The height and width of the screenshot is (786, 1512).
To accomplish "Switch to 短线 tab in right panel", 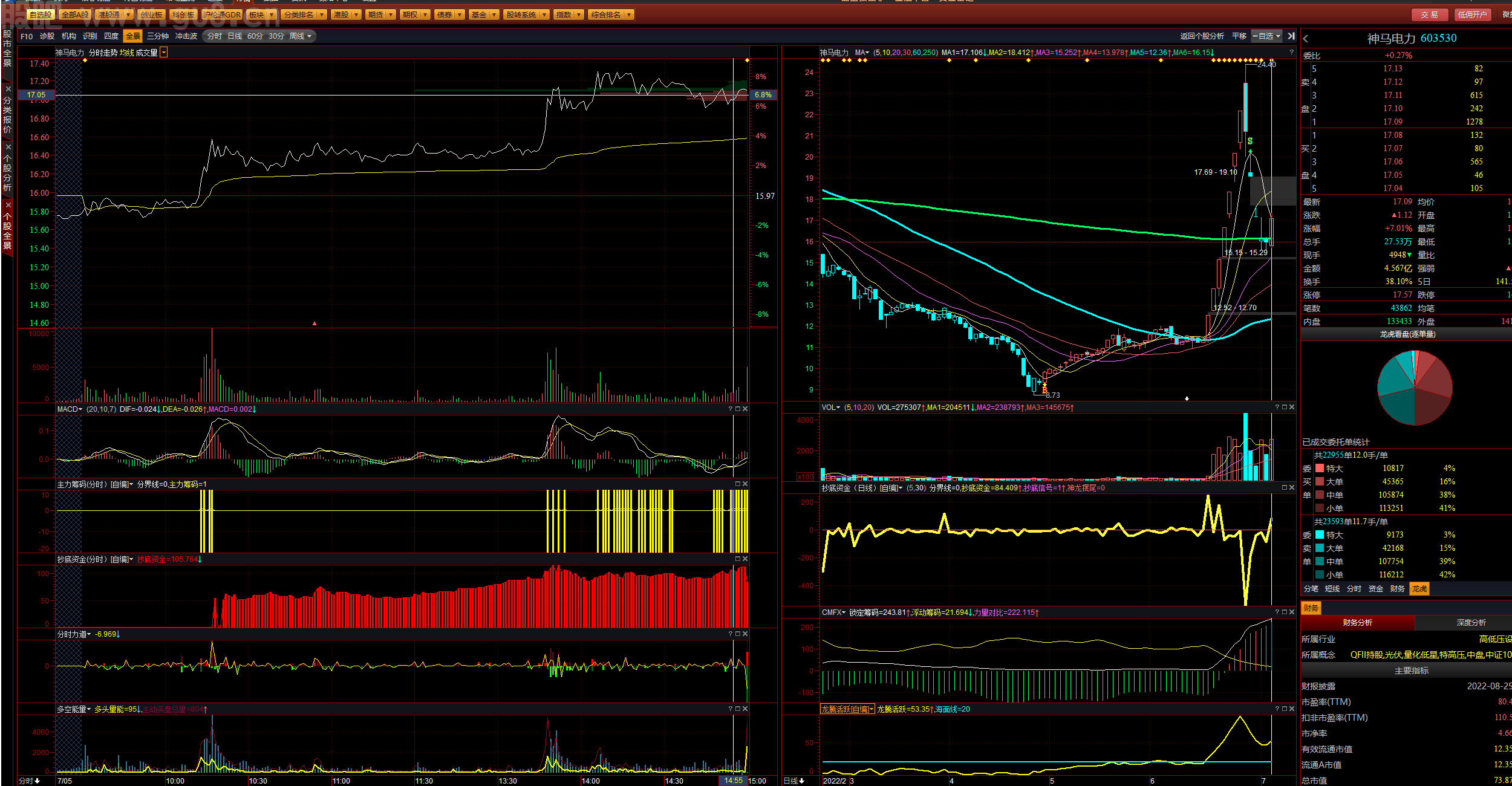I will pyautogui.click(x=1332, y=589).
